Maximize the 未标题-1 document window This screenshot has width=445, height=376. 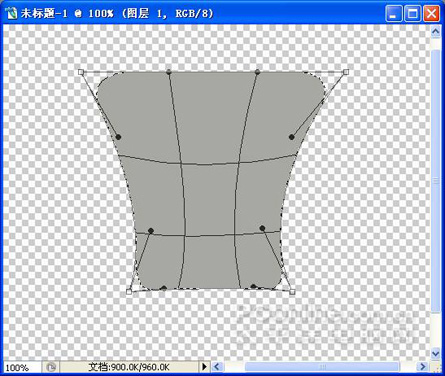412,14
